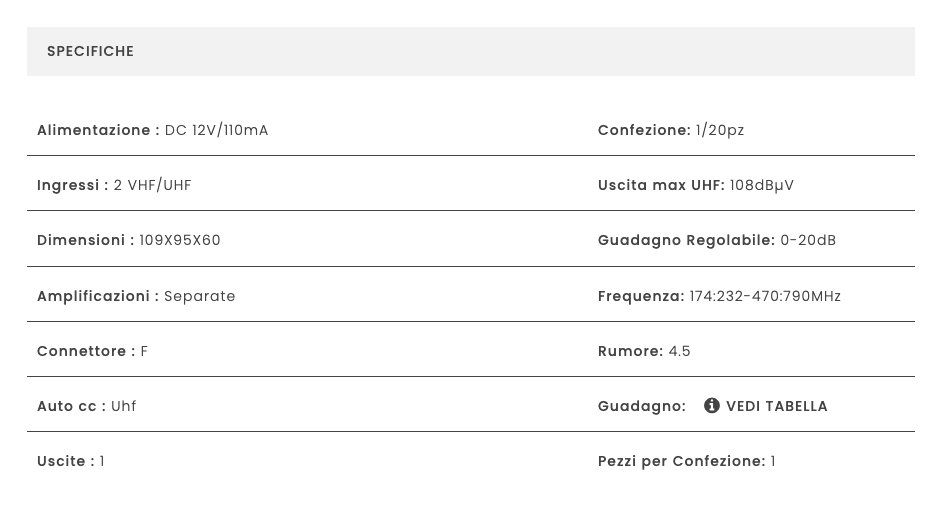Click the Guadagno Regolabile 0-20dB entry

717,240
